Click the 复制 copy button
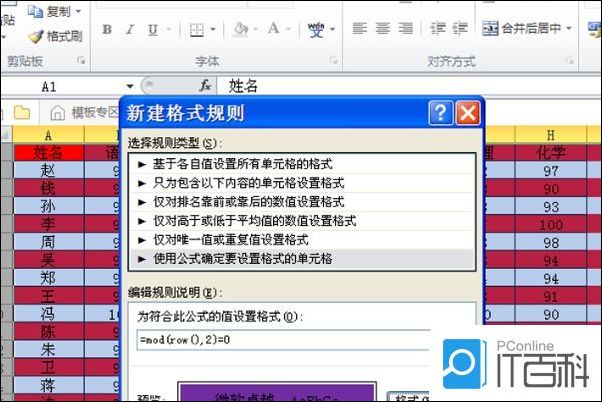 click(49, 12)
